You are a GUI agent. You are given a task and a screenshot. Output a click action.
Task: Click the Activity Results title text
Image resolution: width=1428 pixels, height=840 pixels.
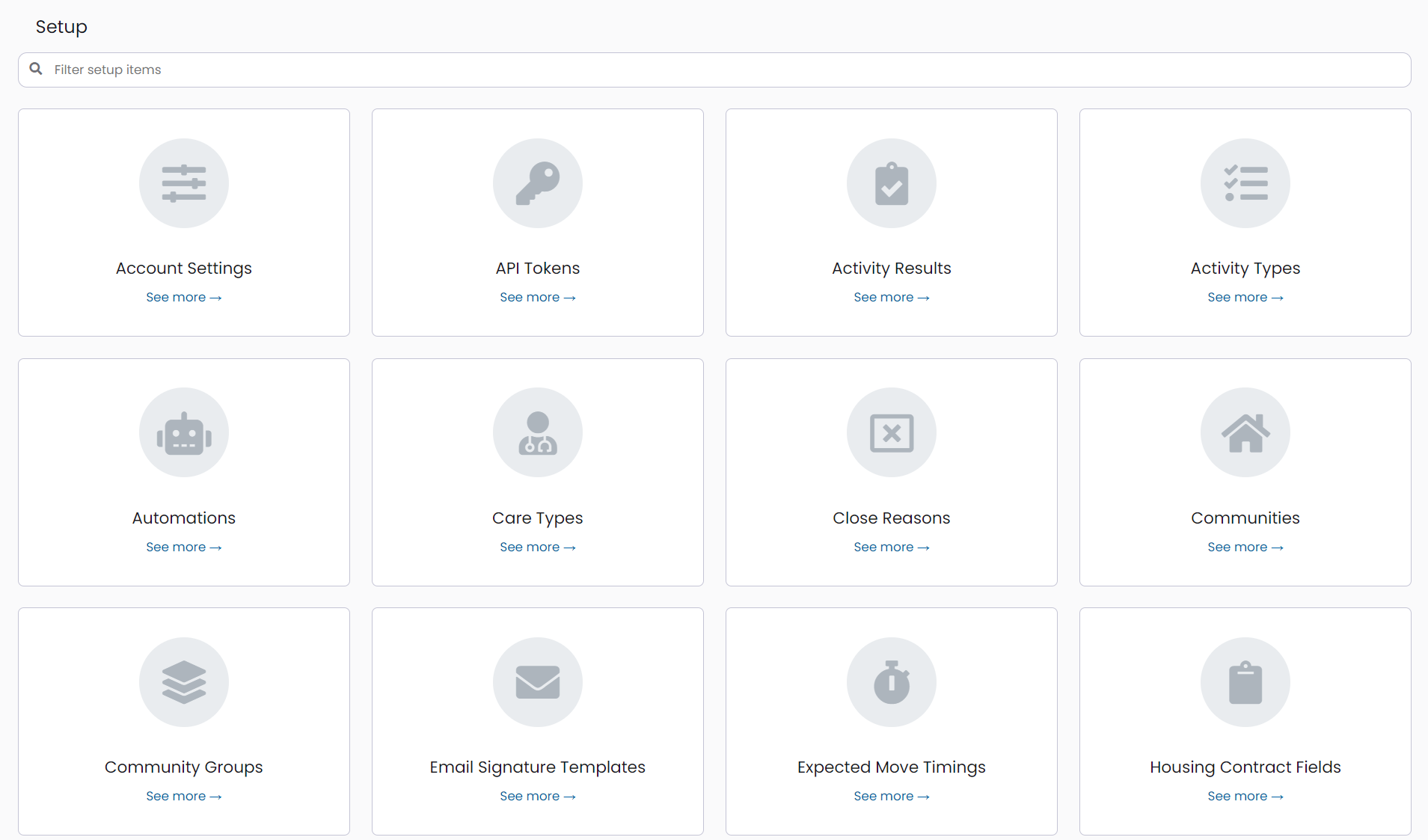coord(892,269)
